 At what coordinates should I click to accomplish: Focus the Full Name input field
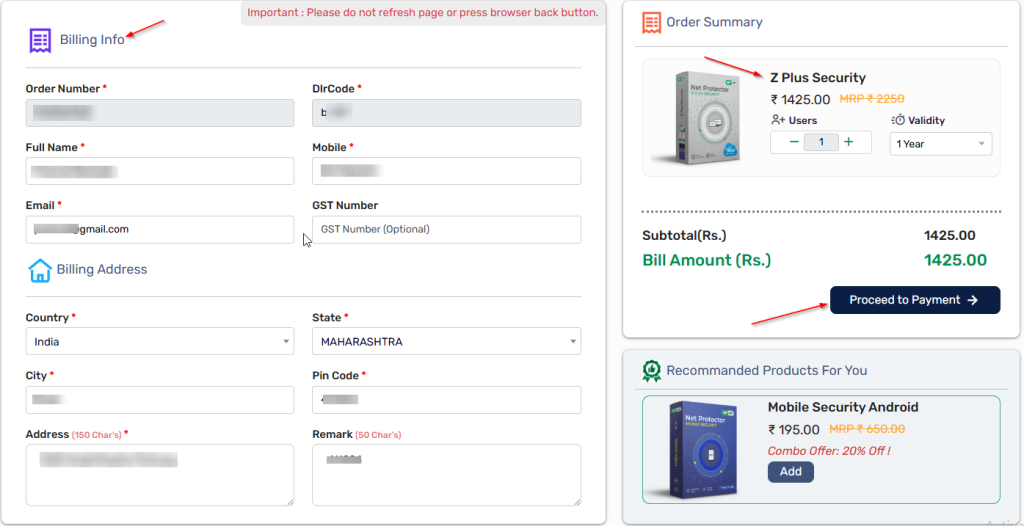(160, 171)
